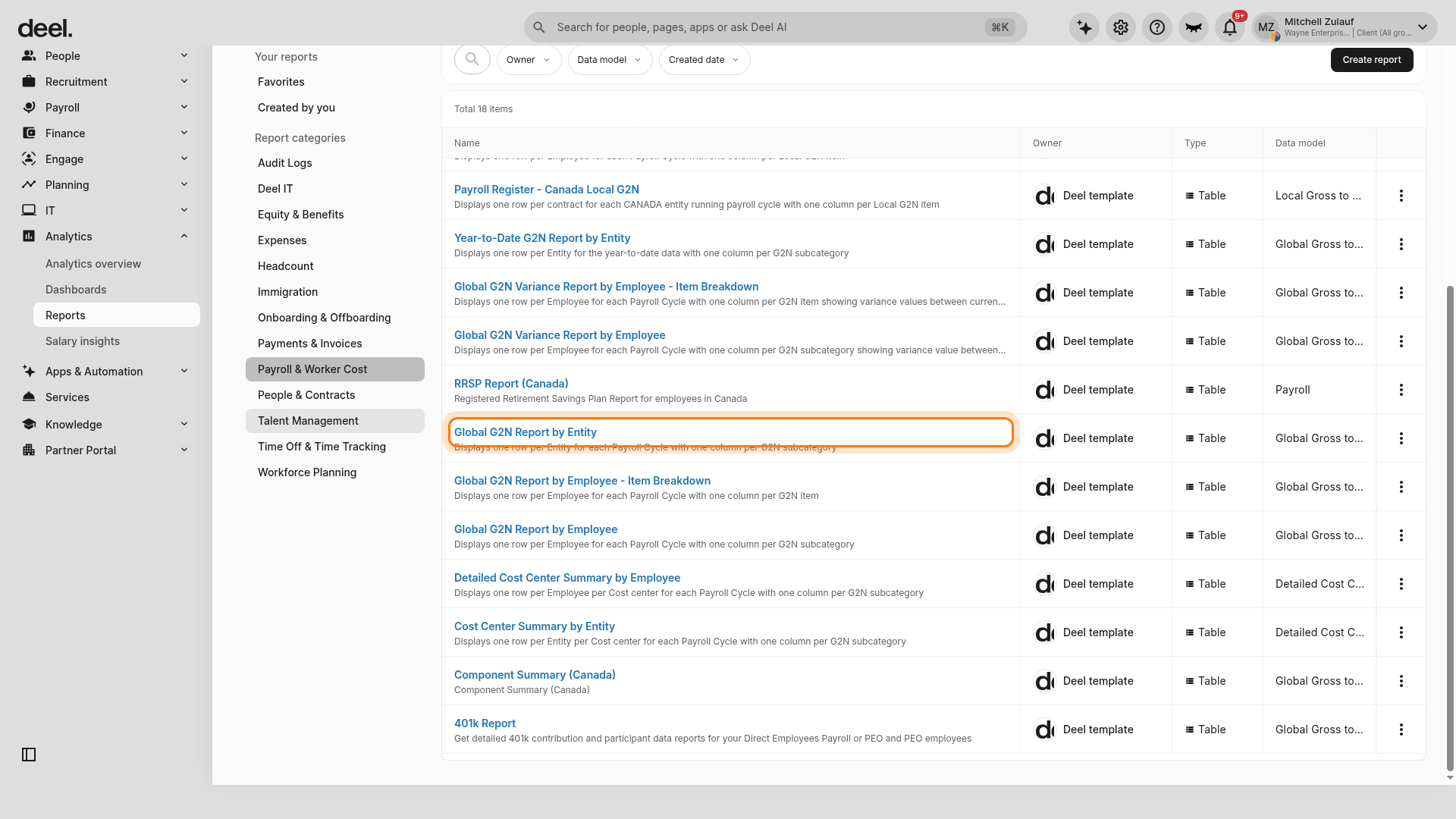Open more options for Global G2N Report by Entity

pos(1401,438)
